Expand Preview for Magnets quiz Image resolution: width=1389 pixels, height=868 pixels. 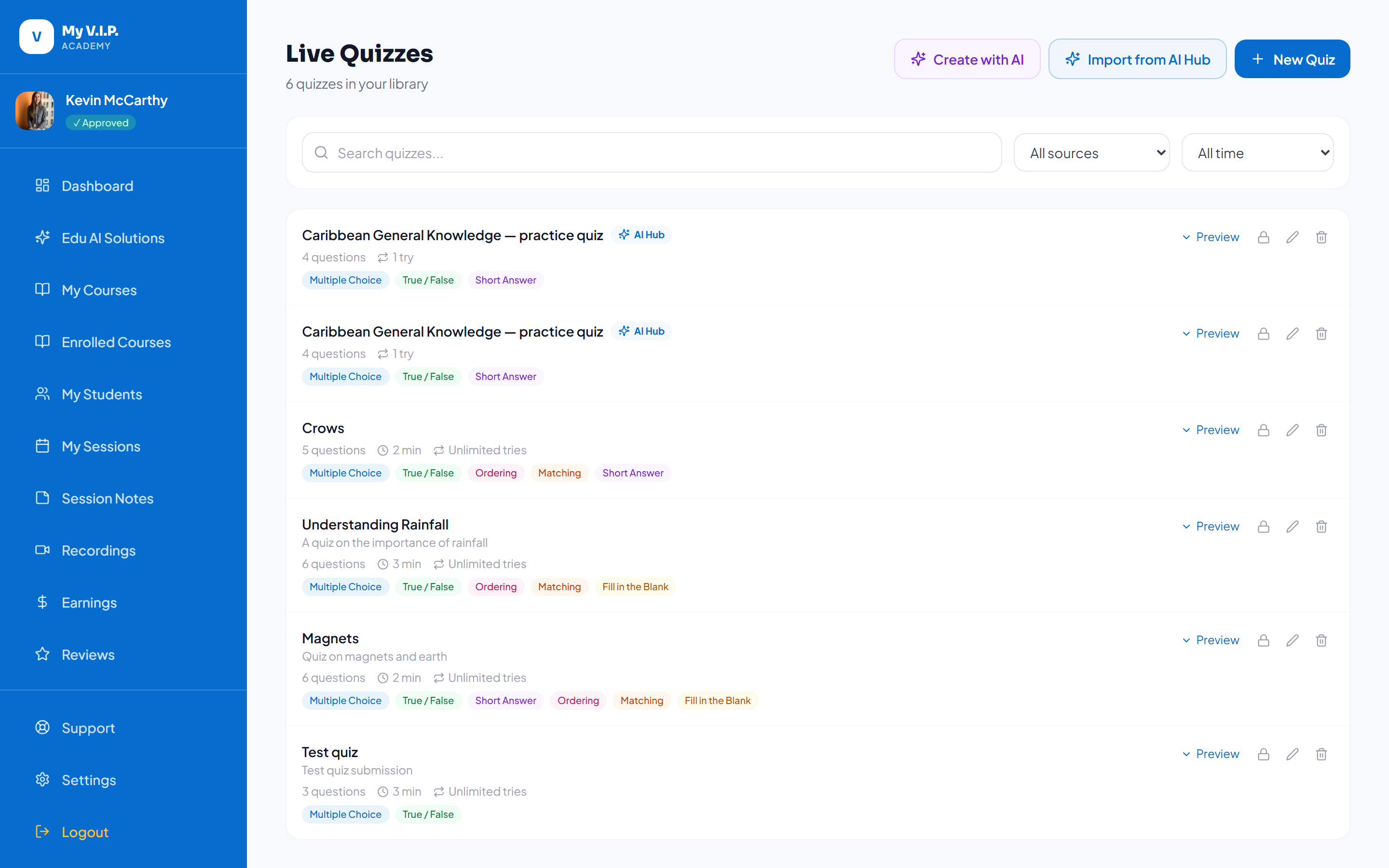click(x=1211, y=640)
